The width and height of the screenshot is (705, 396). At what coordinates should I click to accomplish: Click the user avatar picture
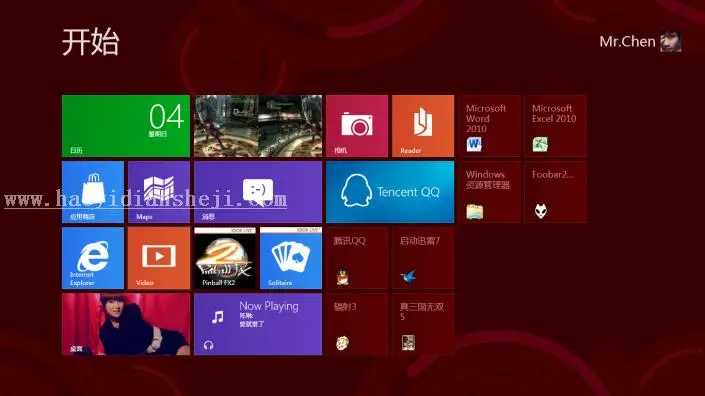(x=671, y=42)
